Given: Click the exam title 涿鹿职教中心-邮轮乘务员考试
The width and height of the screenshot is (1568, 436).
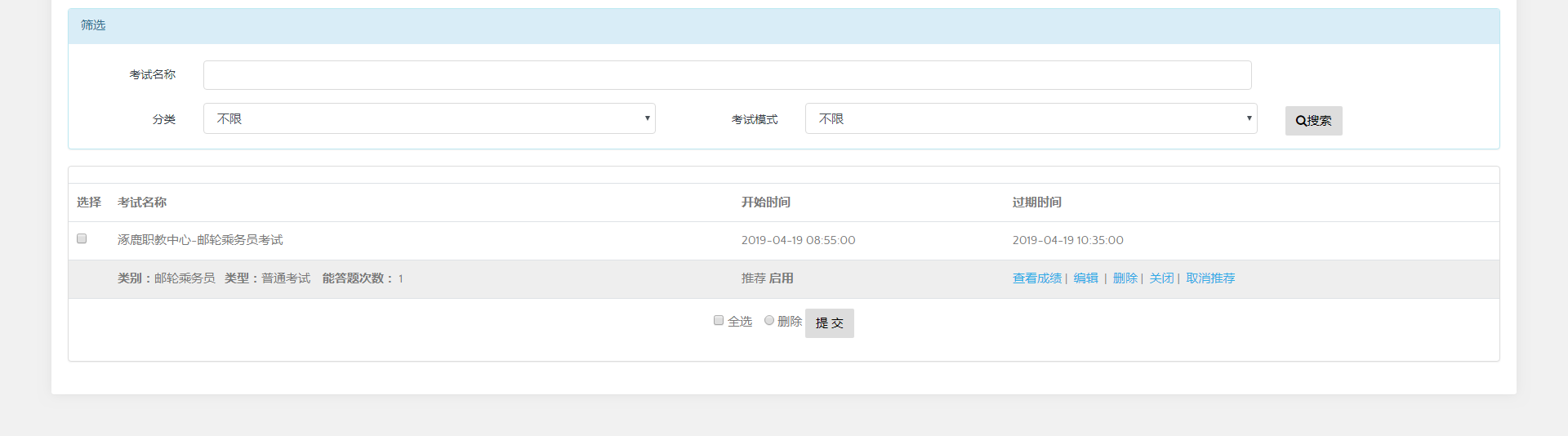Looking at the screenshot, I should coord(200,240).
